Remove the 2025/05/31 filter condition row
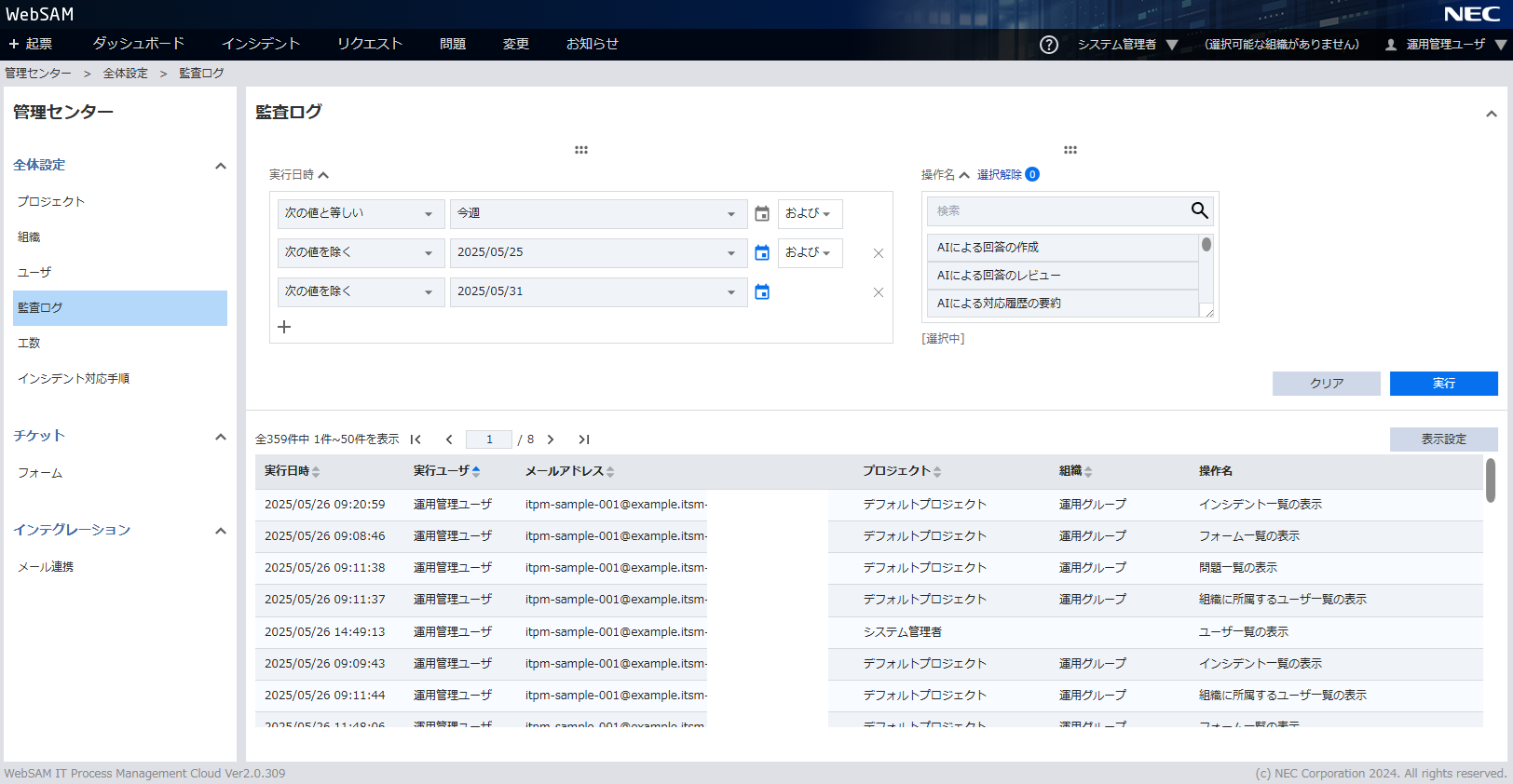The image size is (1513, 784). (x=878, y=292)
